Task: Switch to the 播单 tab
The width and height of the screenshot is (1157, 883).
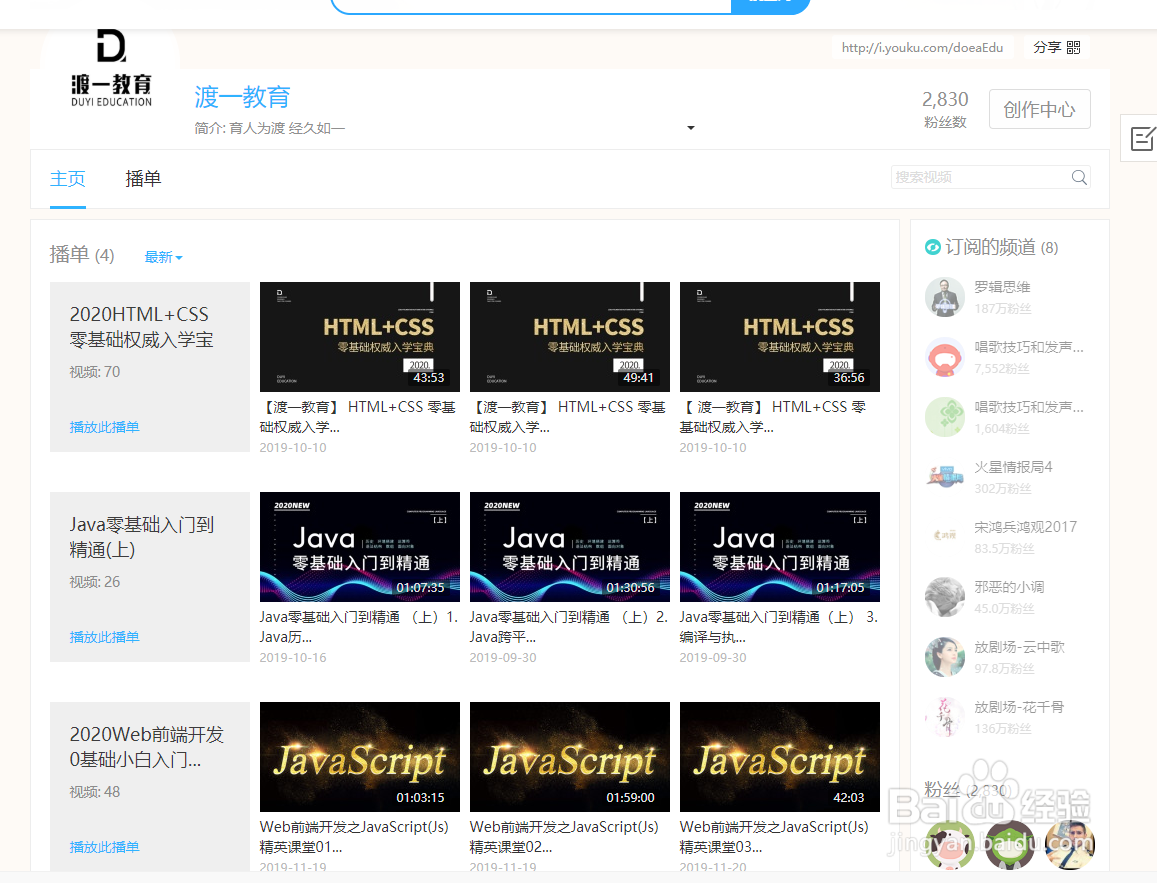Action: coord(143,179)
